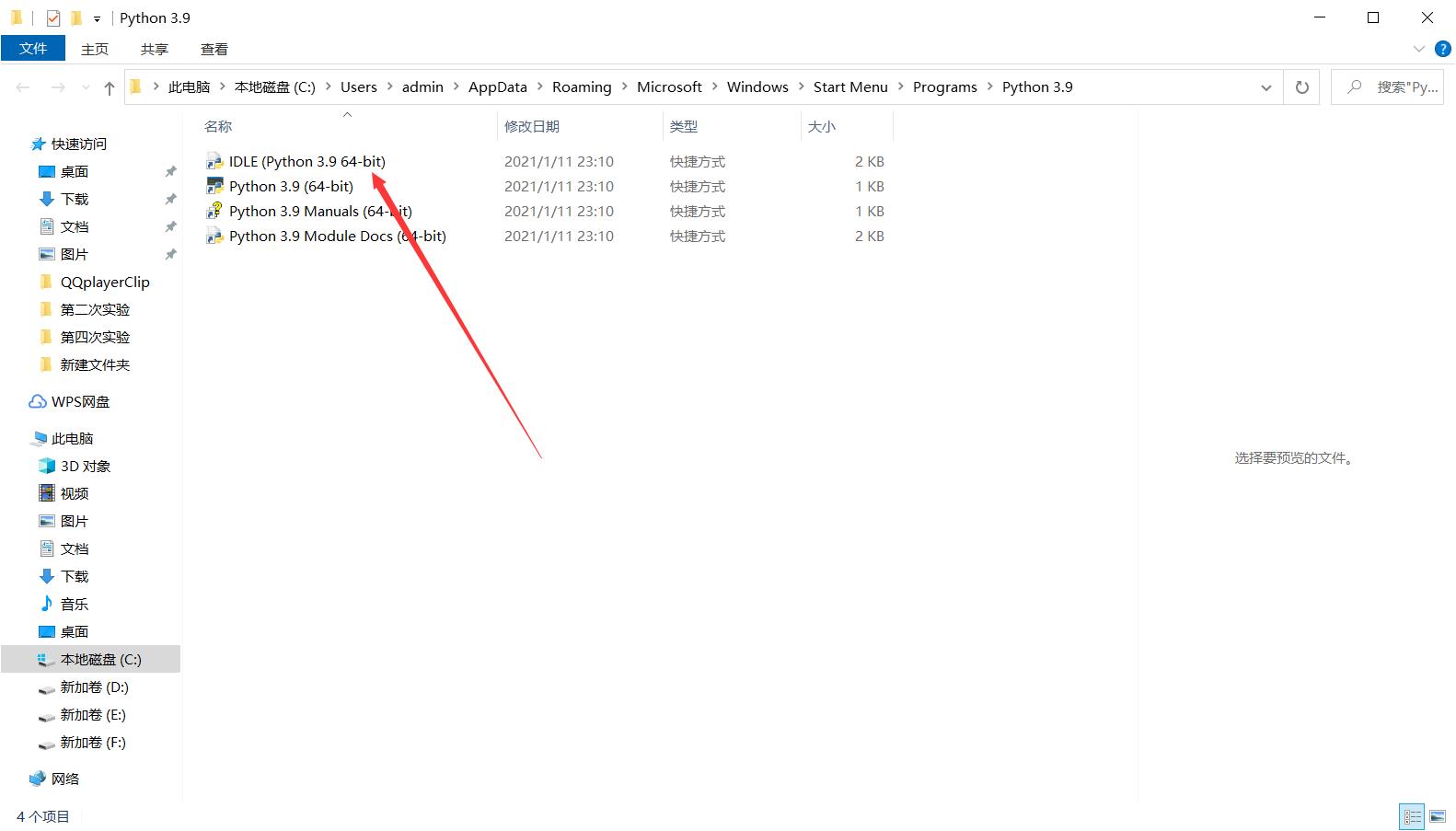Click the search box for Python 3.9
Screen dimensions: 1456x831
pos(1387,87)
